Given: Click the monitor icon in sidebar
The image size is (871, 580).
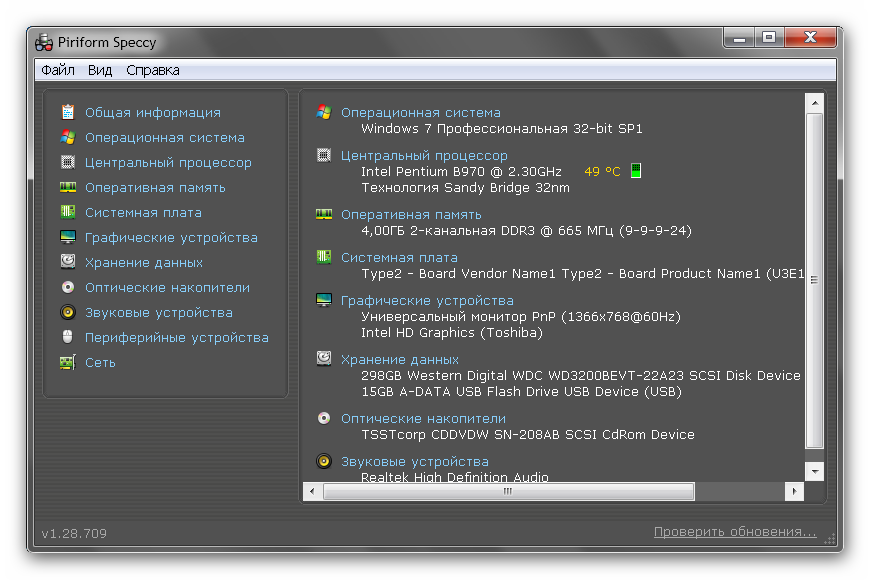Looking at the screenshot, I should tap(68, 237).
